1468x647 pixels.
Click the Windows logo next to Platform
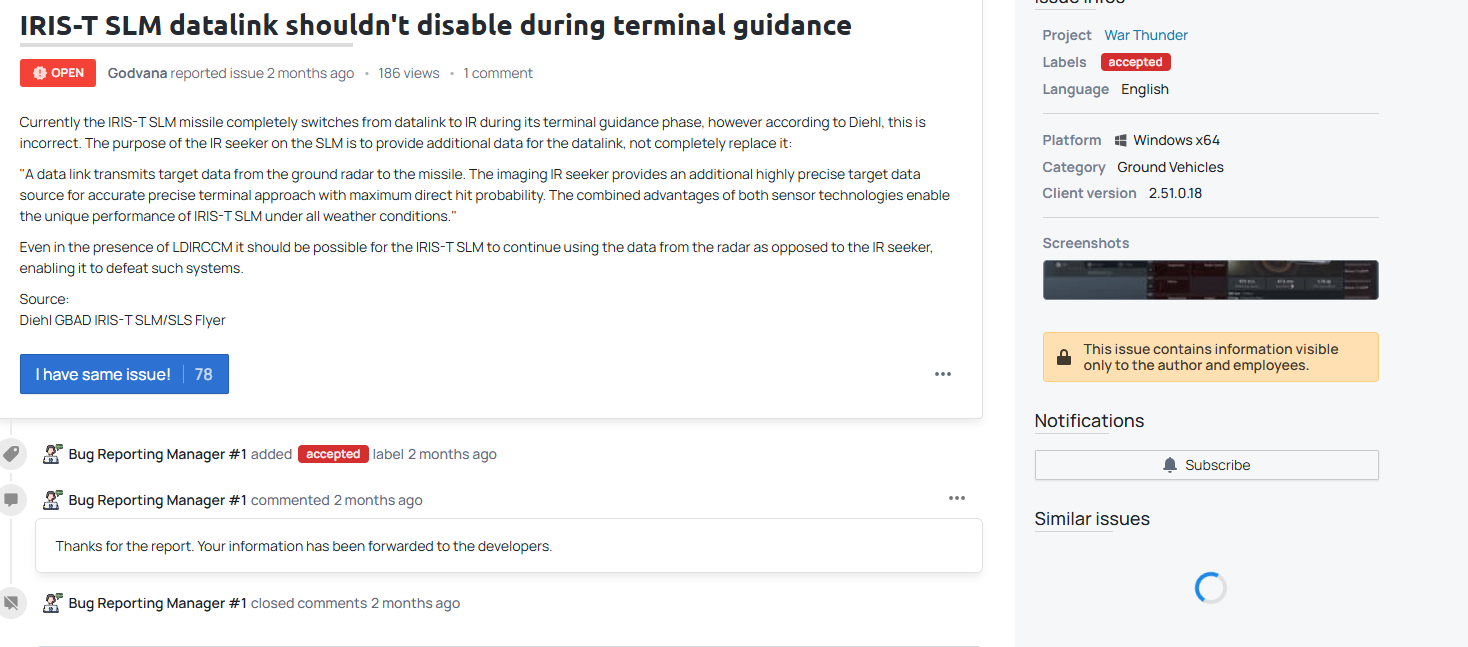click(x=1121, y=141)
